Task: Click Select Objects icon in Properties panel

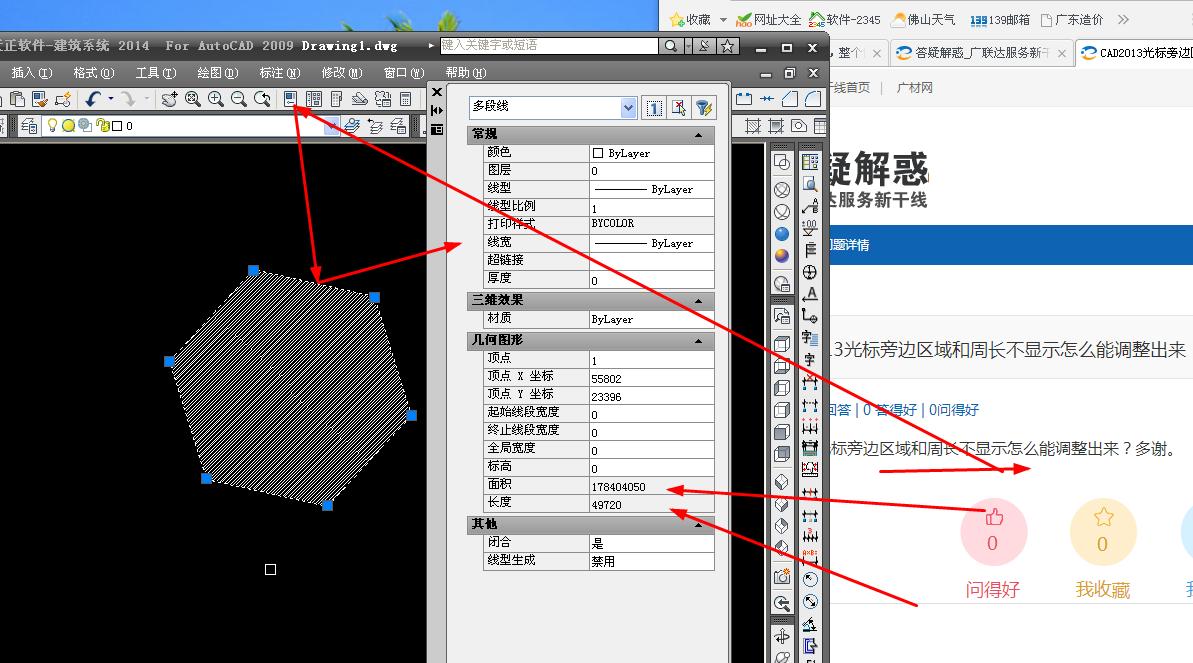Action: tap(679, 108)
